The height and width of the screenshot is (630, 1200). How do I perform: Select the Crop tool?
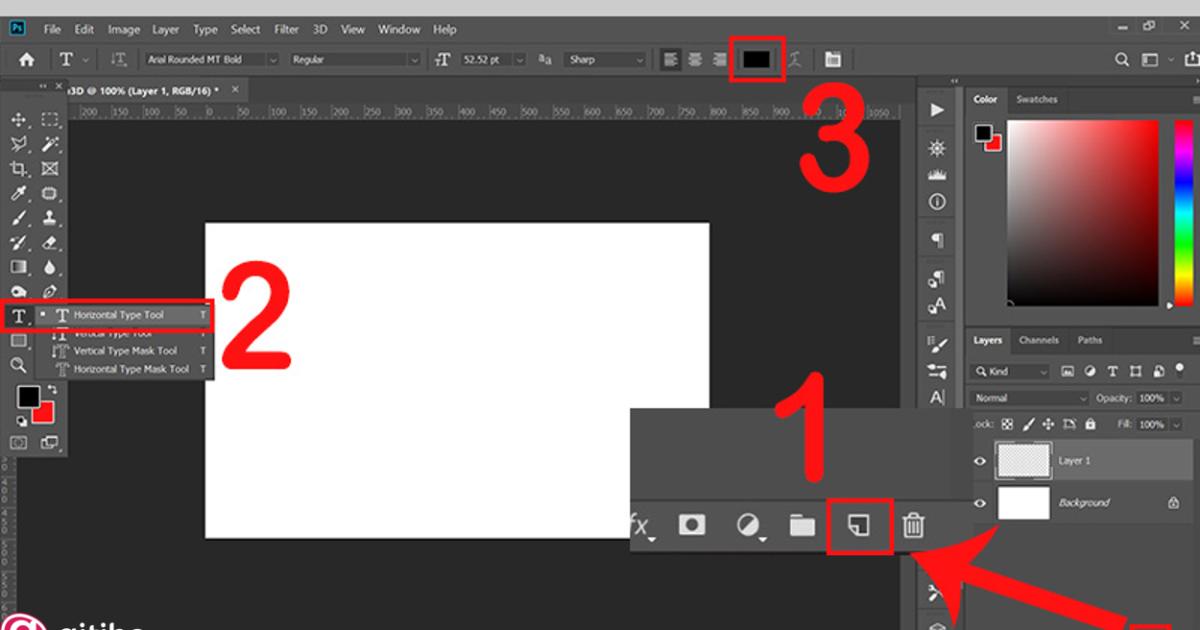(x=18, y=169)
